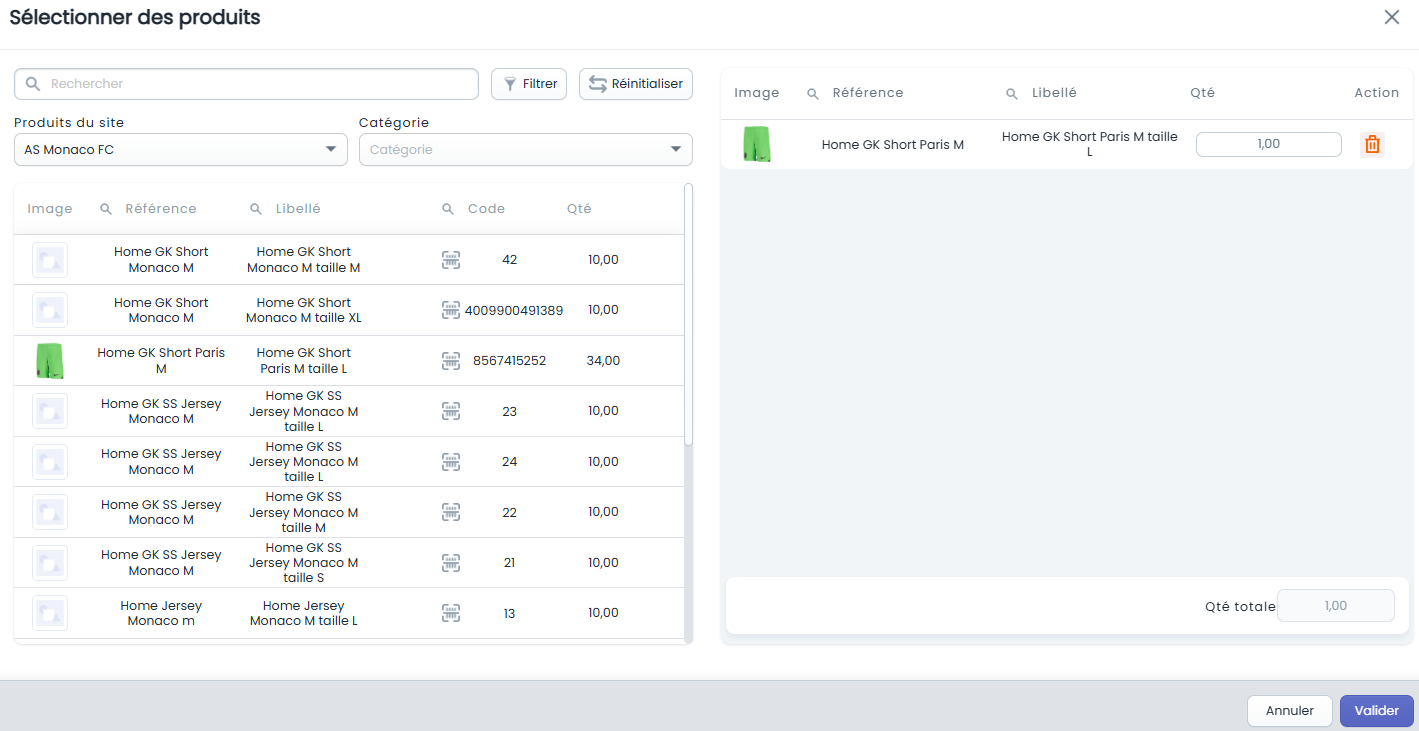Screen dimensions: 1419x731
Task: Click the Qté totale field
Action: tap(1336, 606)
